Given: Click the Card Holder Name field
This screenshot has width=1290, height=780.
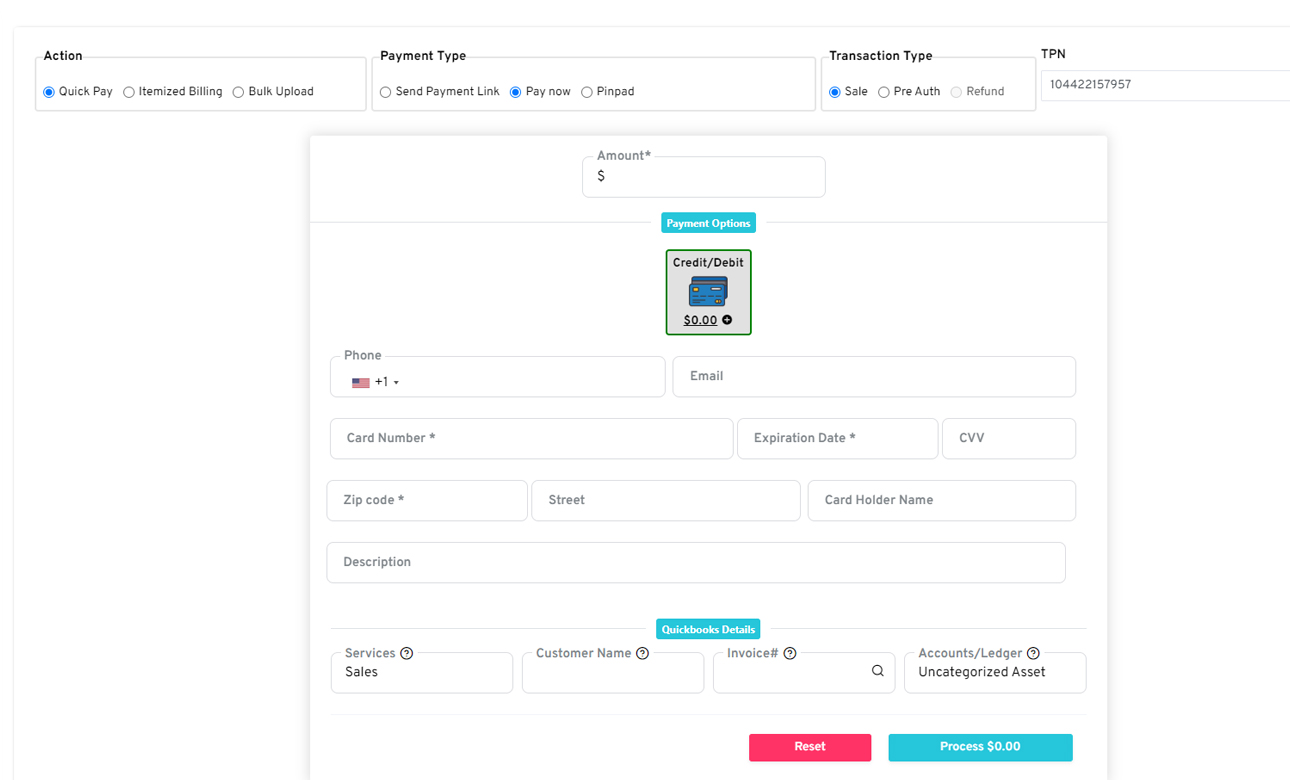Looking at the screenshot, I should tap(942, 500).
